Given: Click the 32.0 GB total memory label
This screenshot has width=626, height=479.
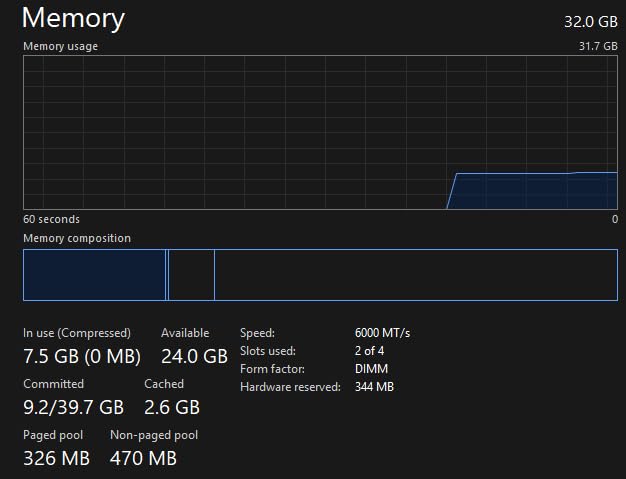Looking at the screenshot, I should click(590, 21).
